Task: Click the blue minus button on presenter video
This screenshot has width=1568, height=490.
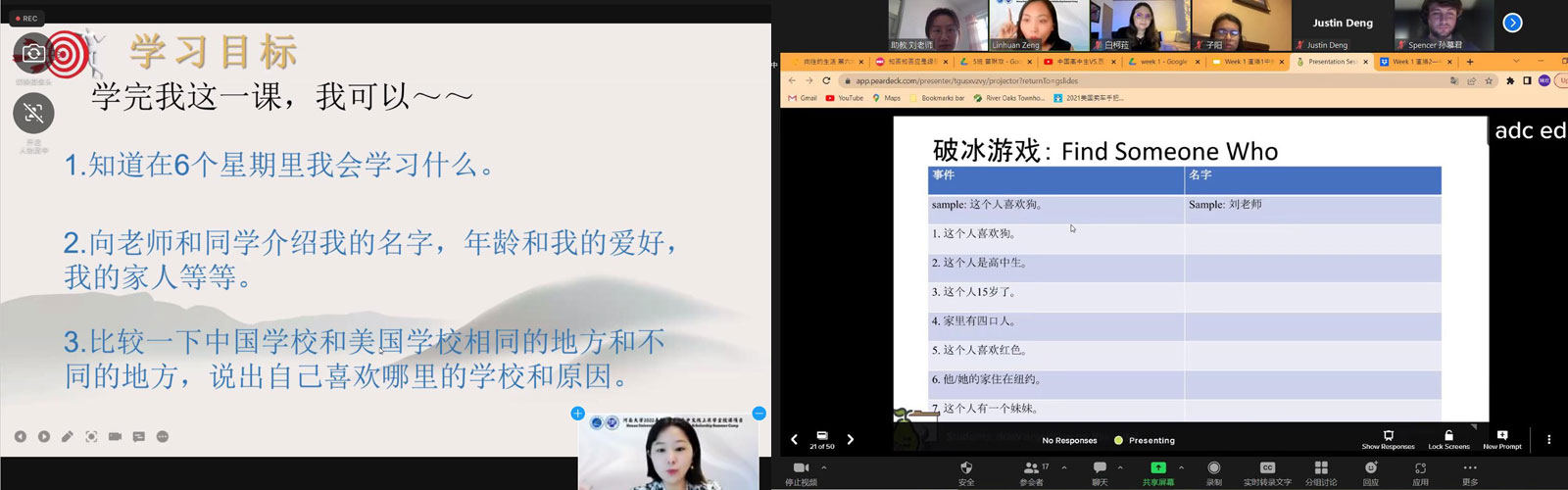Action: click(759, 414)
